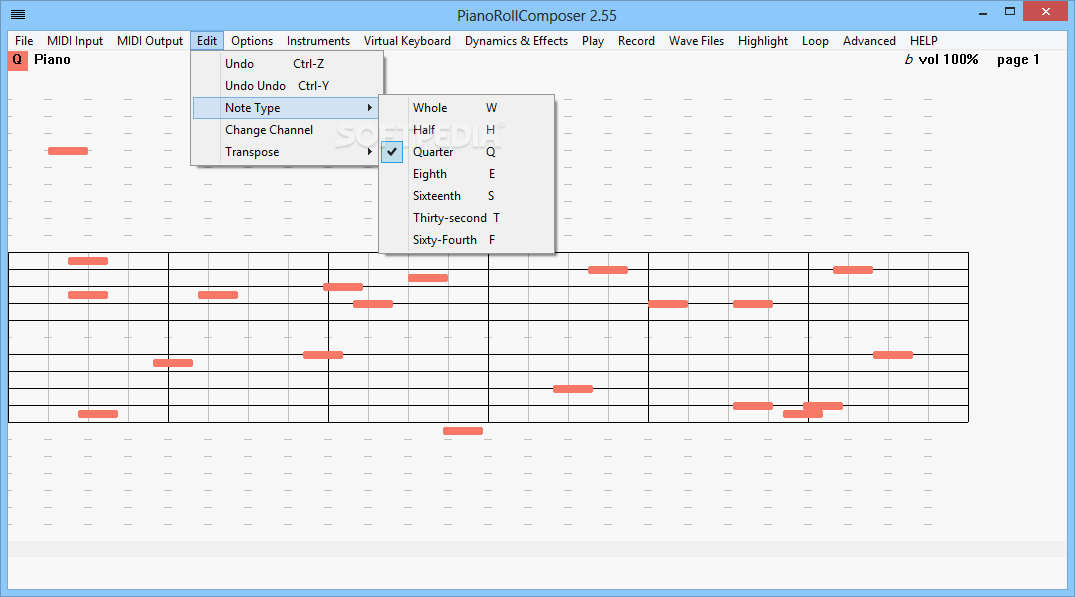Viewport: 1075px width, 597px height.
Task: Open the Advanced menu
Action: click(x=869, y=41)
